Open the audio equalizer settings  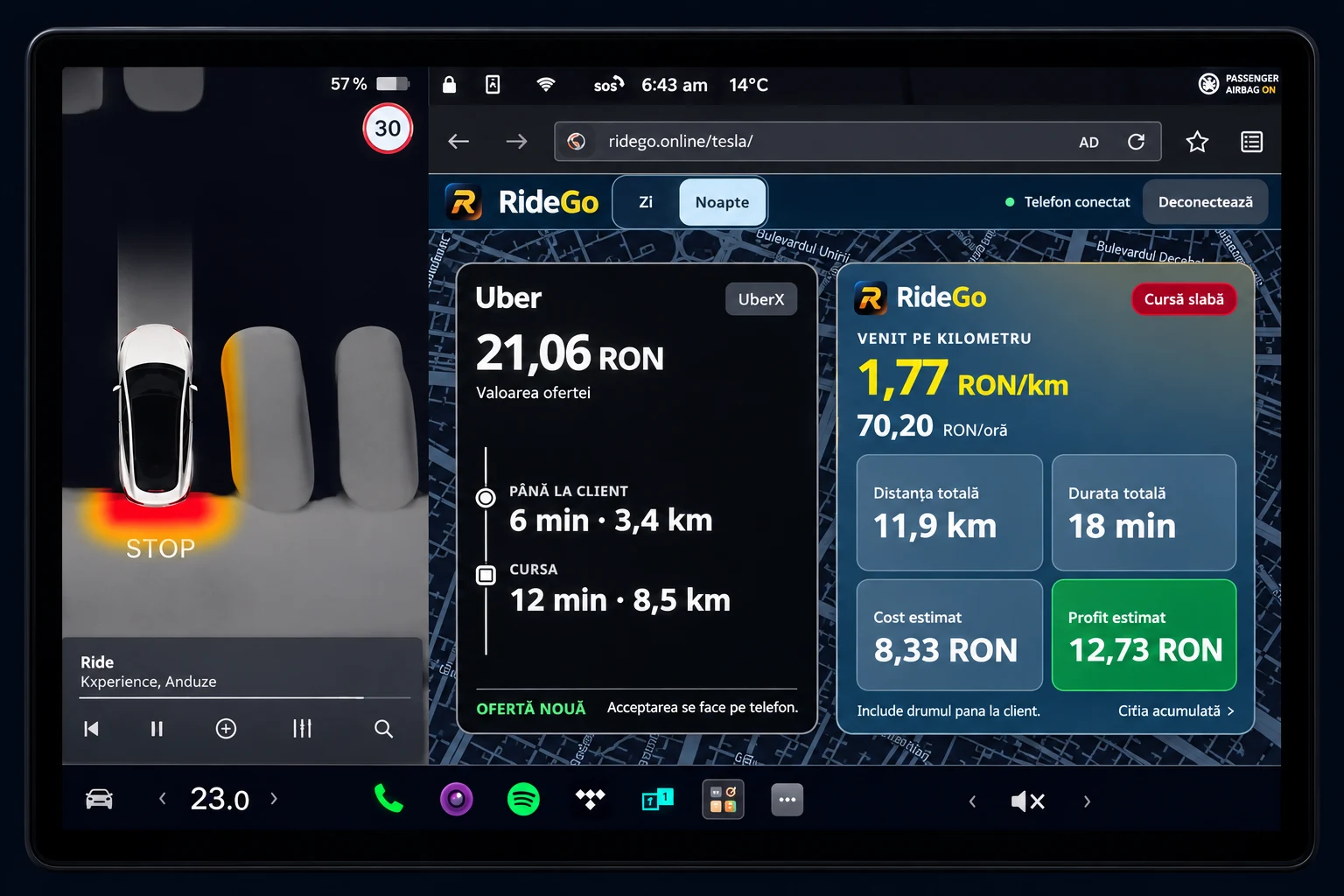point(302,729)
